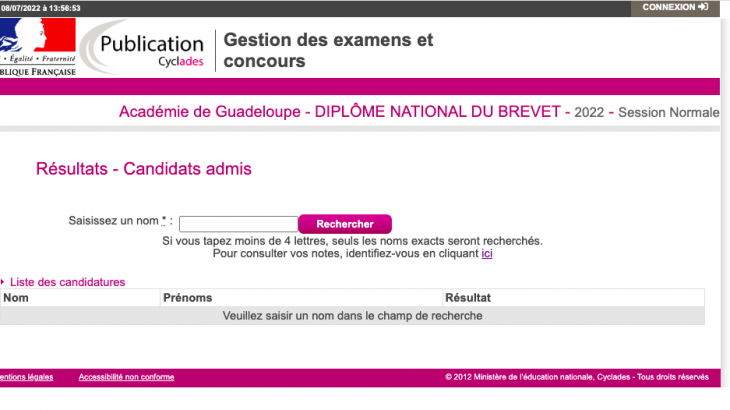Screen dimensions: 730x410
Task: Click the 'Gestion des examens et concours' title
Action: (328, 51)
